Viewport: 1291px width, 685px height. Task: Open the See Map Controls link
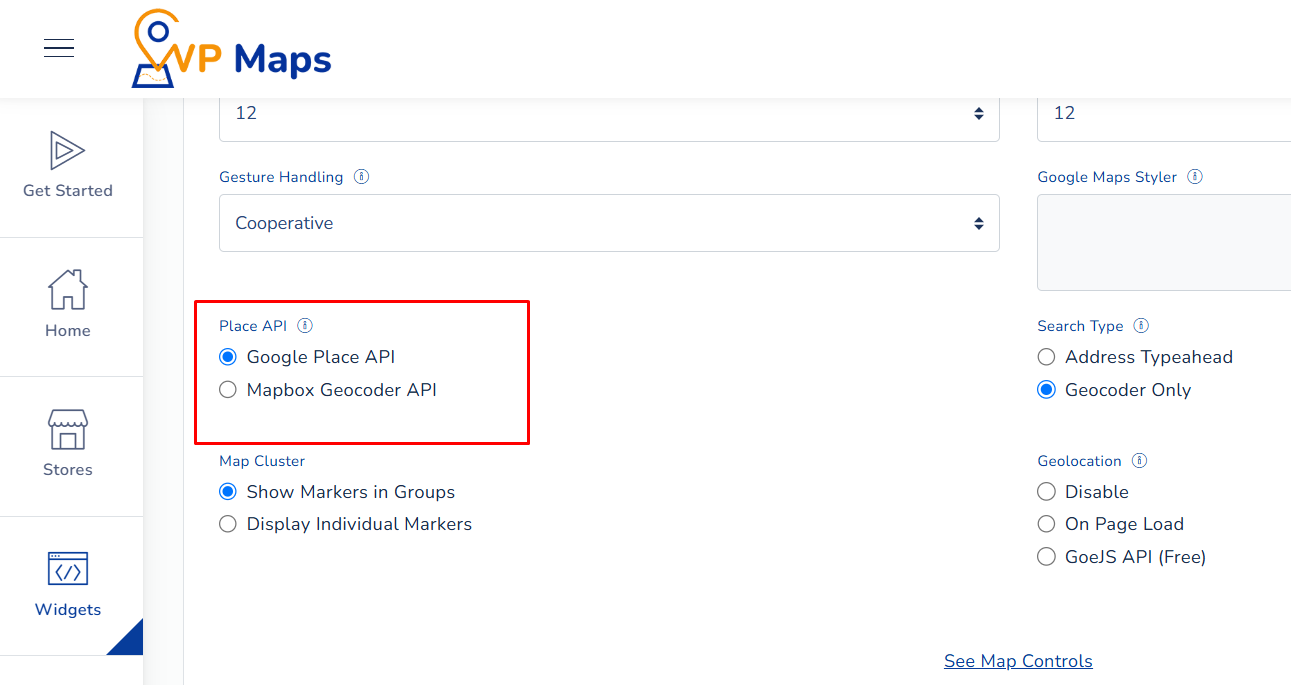1017,660
